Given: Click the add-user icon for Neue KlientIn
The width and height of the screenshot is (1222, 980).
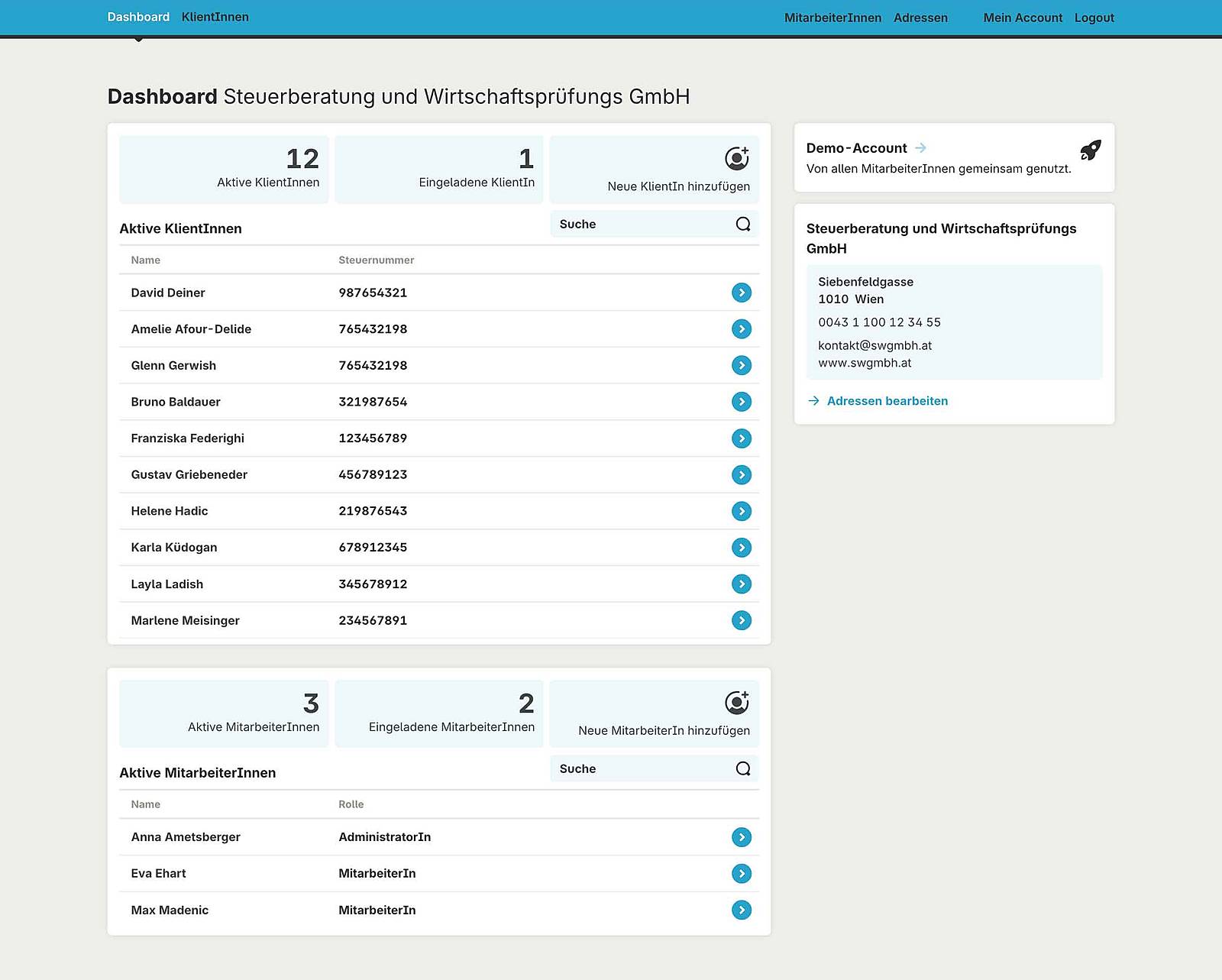Looking at the screenshot, I should (736, 158).
